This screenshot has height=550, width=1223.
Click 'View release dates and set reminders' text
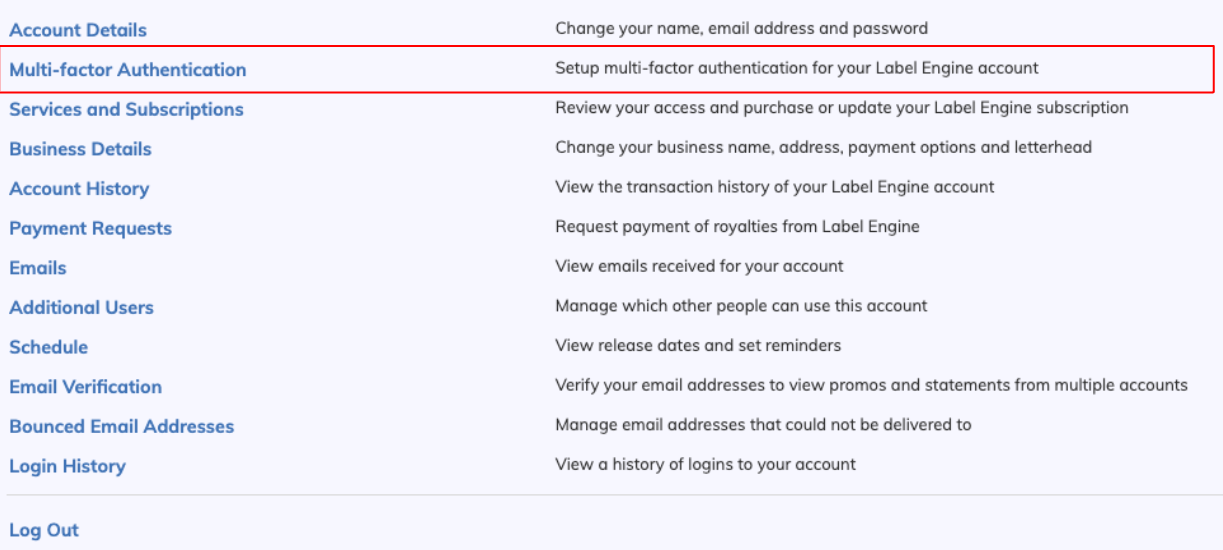click(698, 345)
